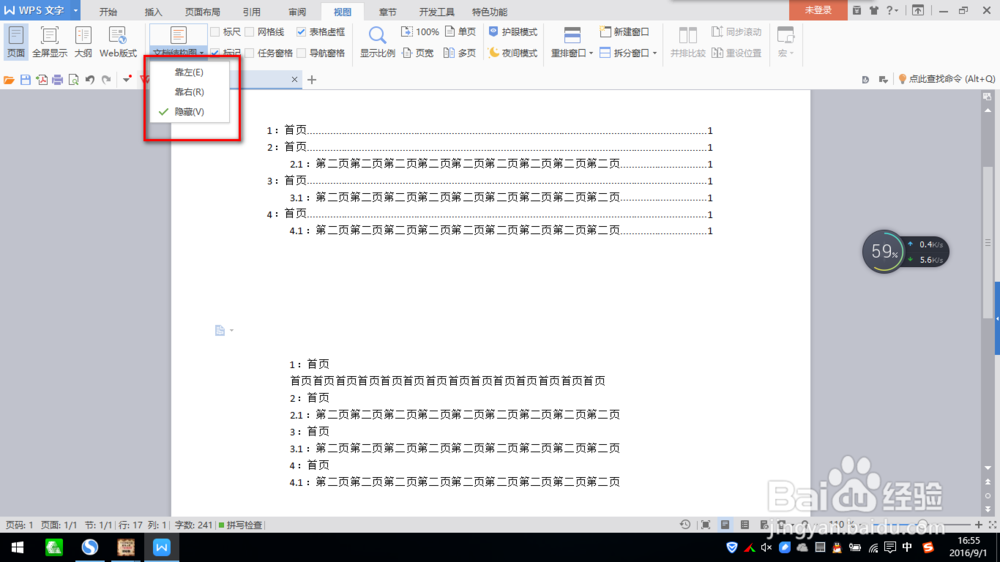Open the 页面布局 ribbon tab
The height and width of the screenshot is (562, 1000).
click(x=202, y=11)
